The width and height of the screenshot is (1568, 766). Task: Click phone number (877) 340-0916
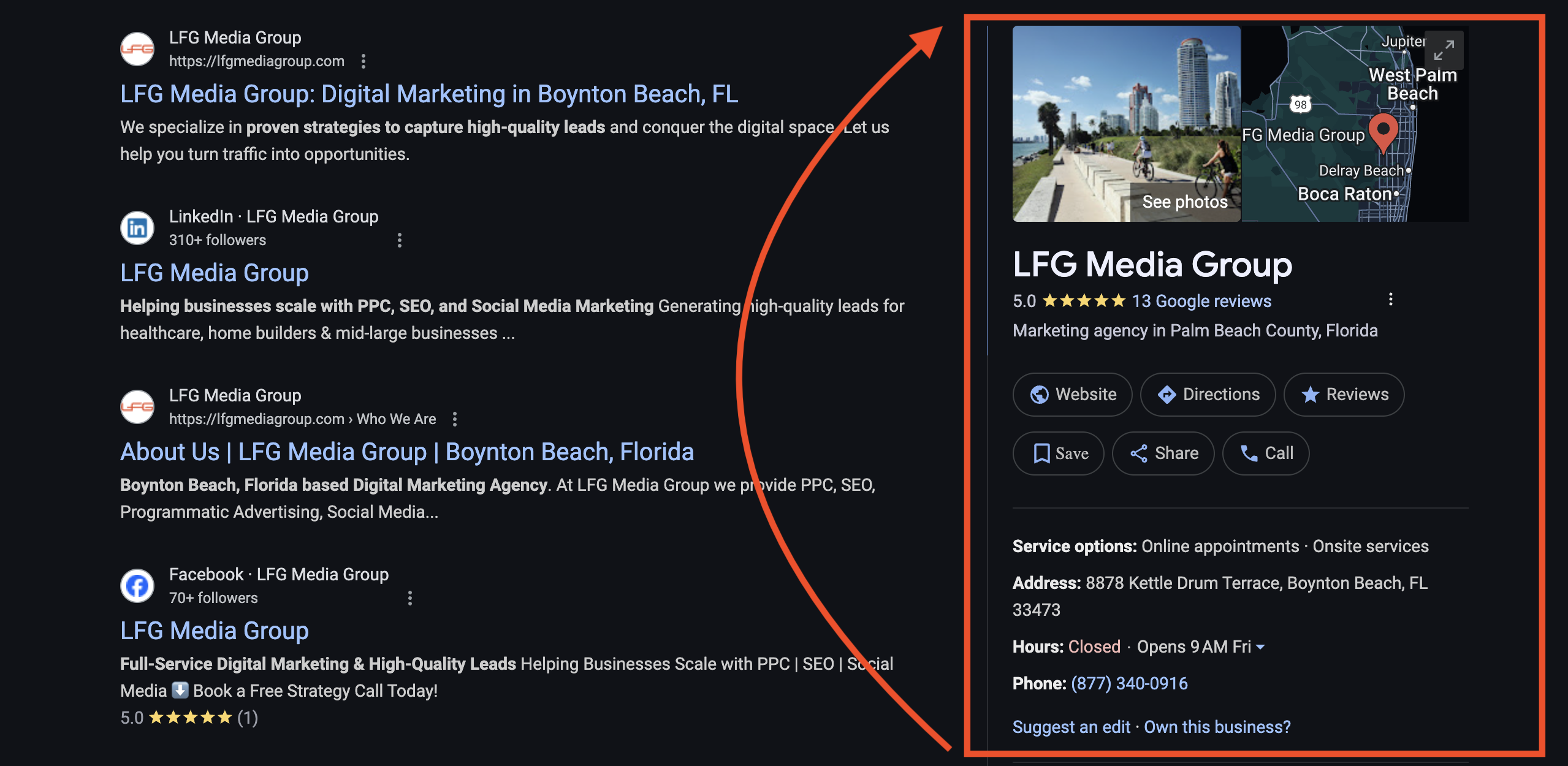pyautogui.click(x=1129, y=684)
